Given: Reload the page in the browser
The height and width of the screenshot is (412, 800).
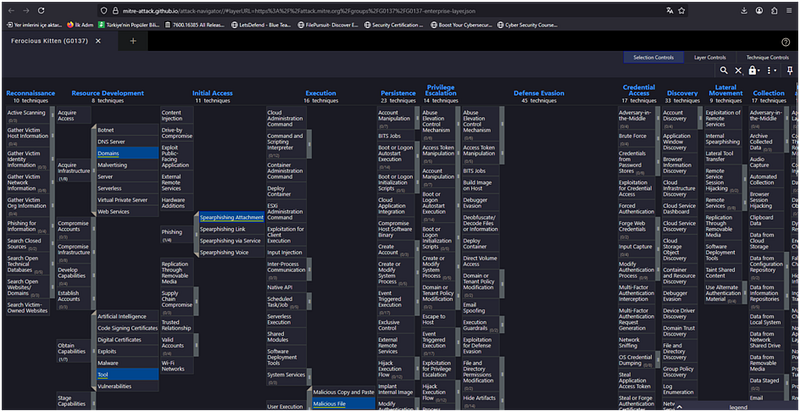Looking at the screenshot, I should 41,10.
